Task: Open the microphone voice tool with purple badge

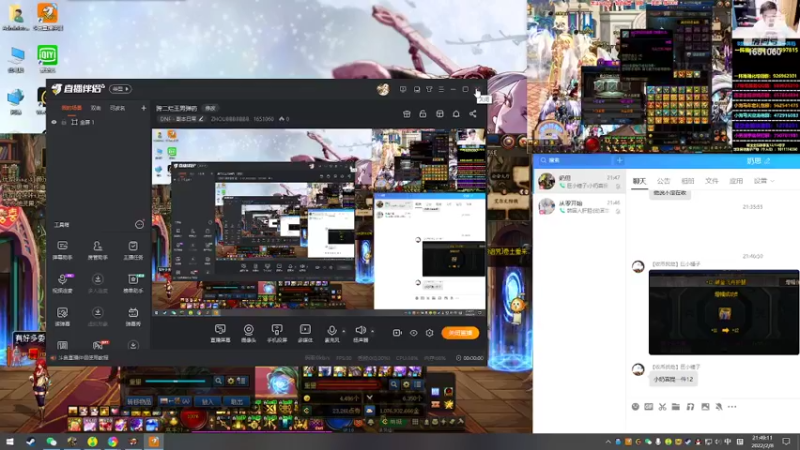Action: (x=62, y=283)
